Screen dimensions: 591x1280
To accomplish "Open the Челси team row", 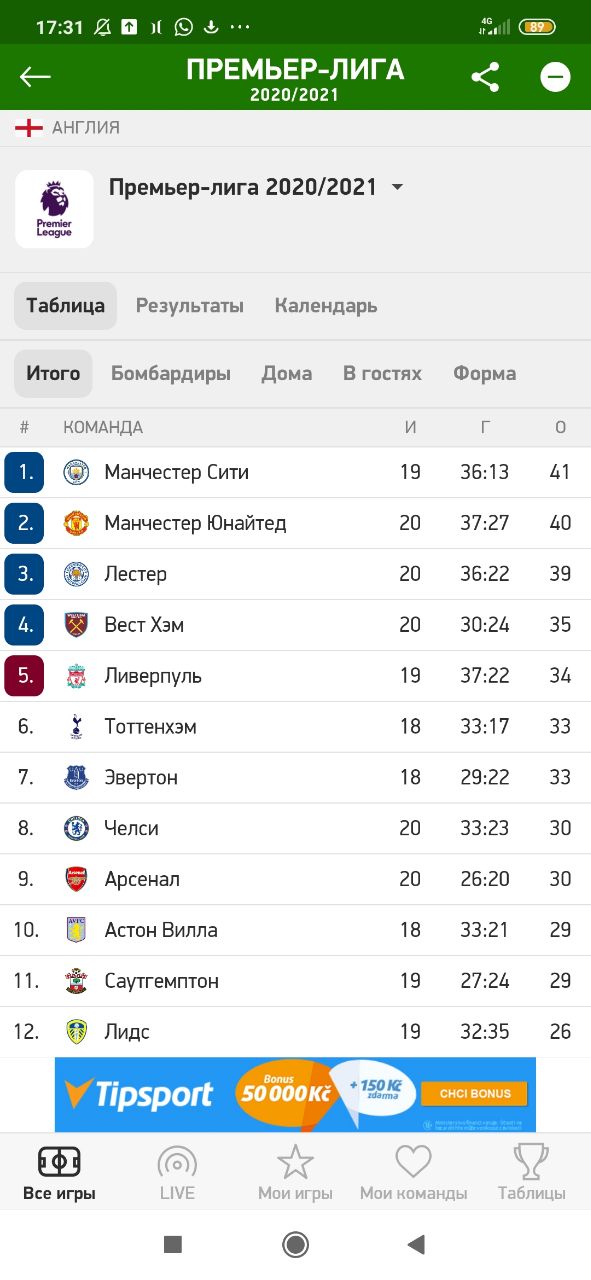I will [295, 828].
